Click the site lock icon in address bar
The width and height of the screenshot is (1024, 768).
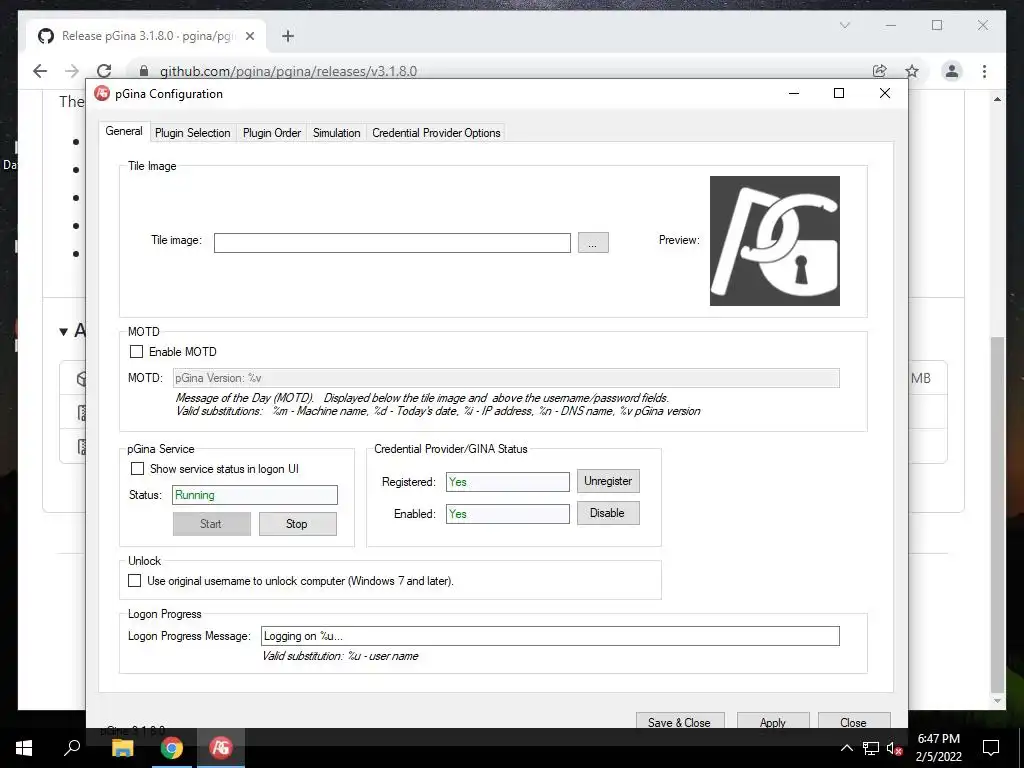coord(144,71)
